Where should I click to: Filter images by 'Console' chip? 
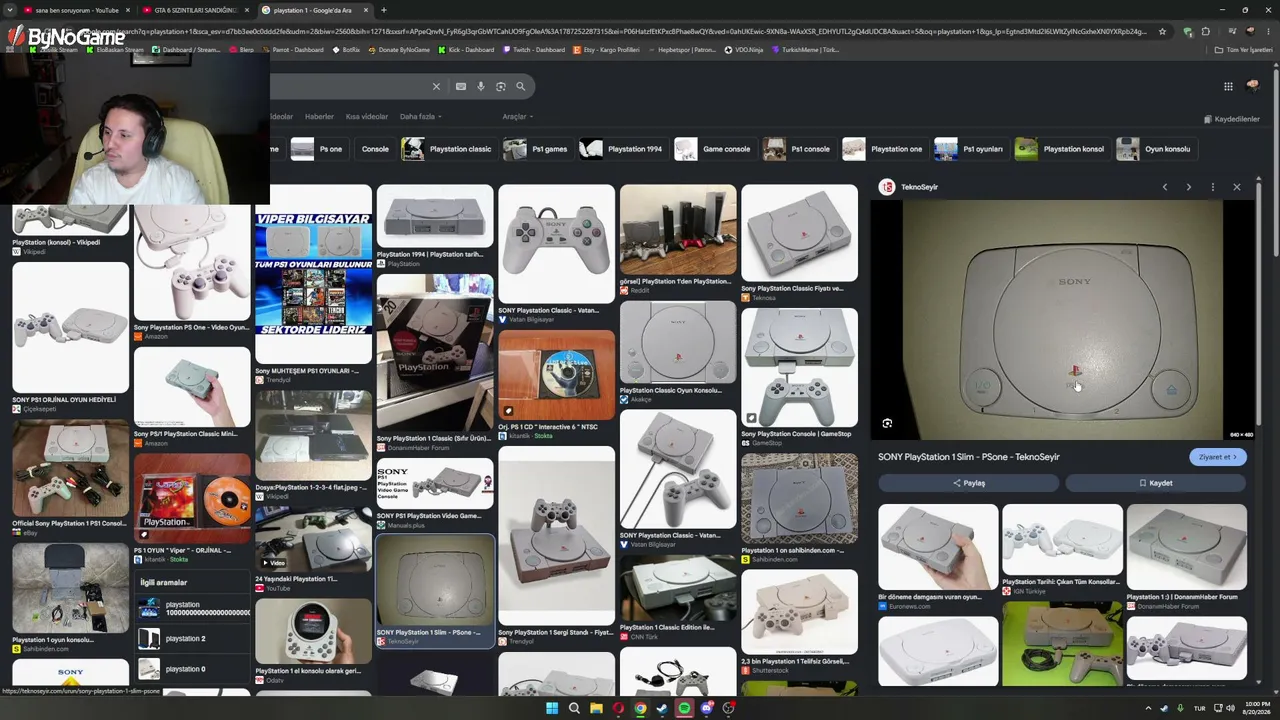(375, 149)
